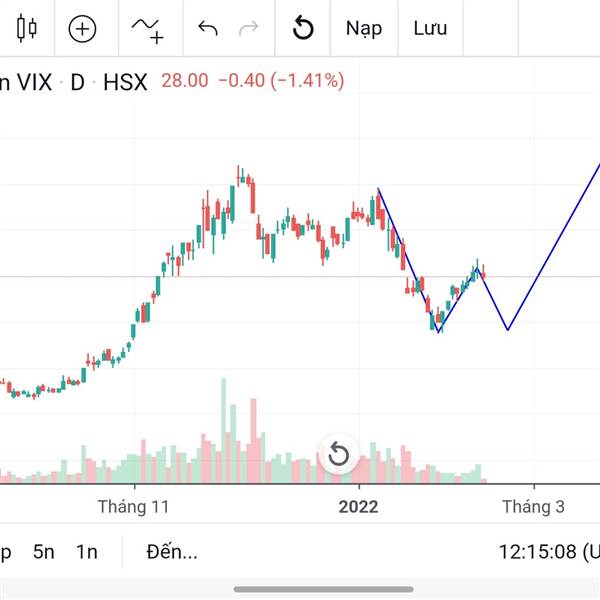The image size is (600, 600).
Task: Click the floating reset chart view button
Action: [339, 454]
